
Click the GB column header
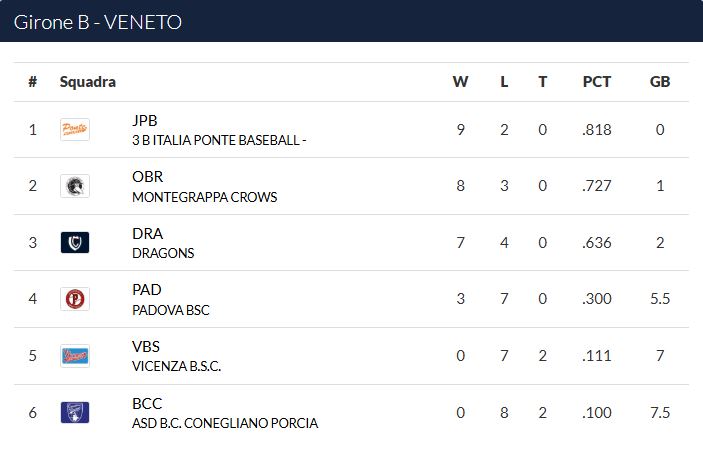tap(660, 82)
